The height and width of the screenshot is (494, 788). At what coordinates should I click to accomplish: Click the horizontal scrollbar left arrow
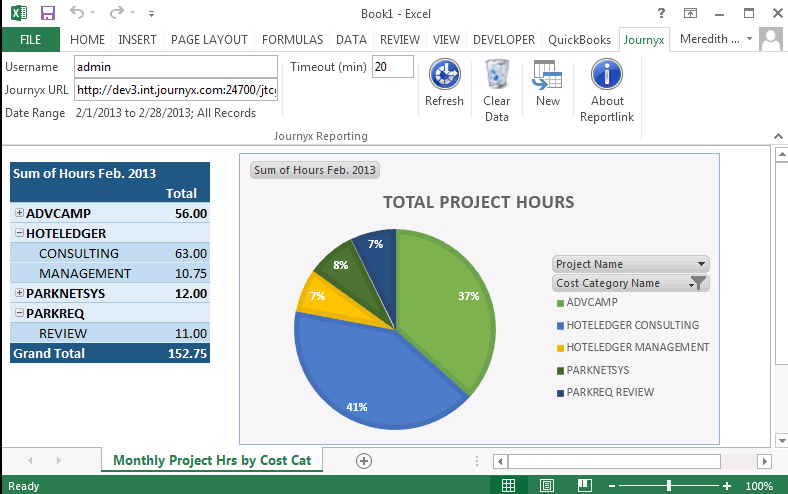point(500,461)
